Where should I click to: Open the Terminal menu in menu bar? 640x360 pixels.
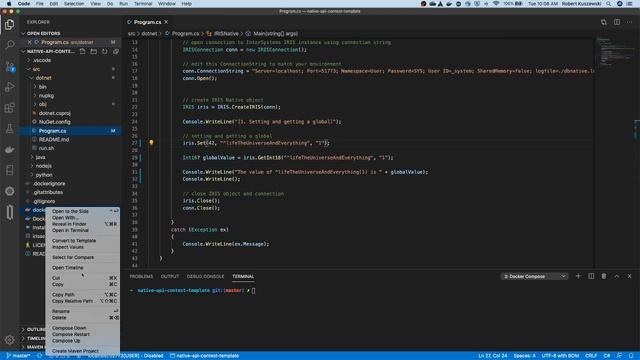pos(143,4)
